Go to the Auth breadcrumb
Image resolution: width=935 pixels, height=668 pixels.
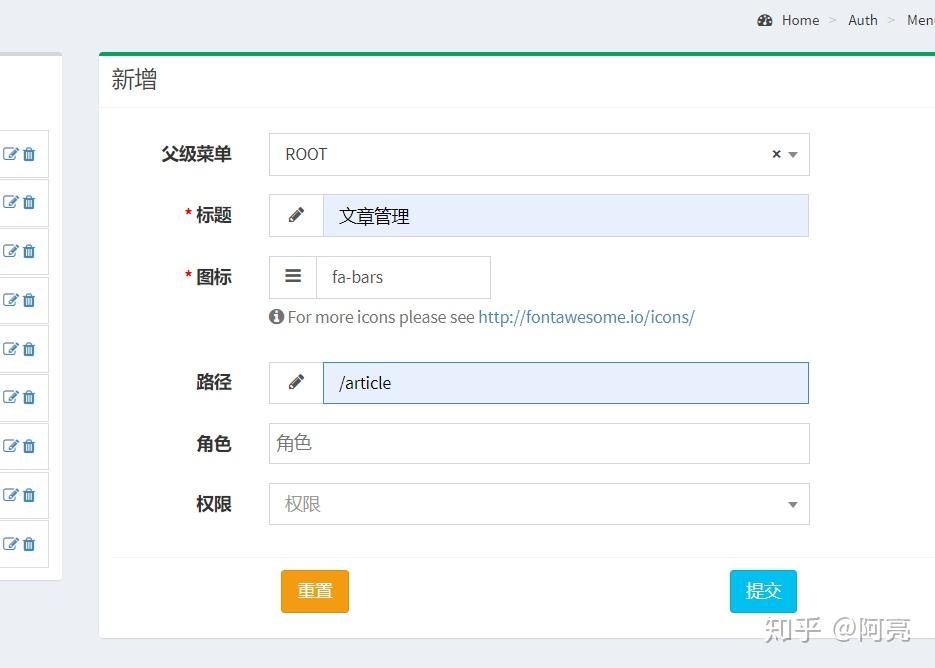(x=862, y=20)
